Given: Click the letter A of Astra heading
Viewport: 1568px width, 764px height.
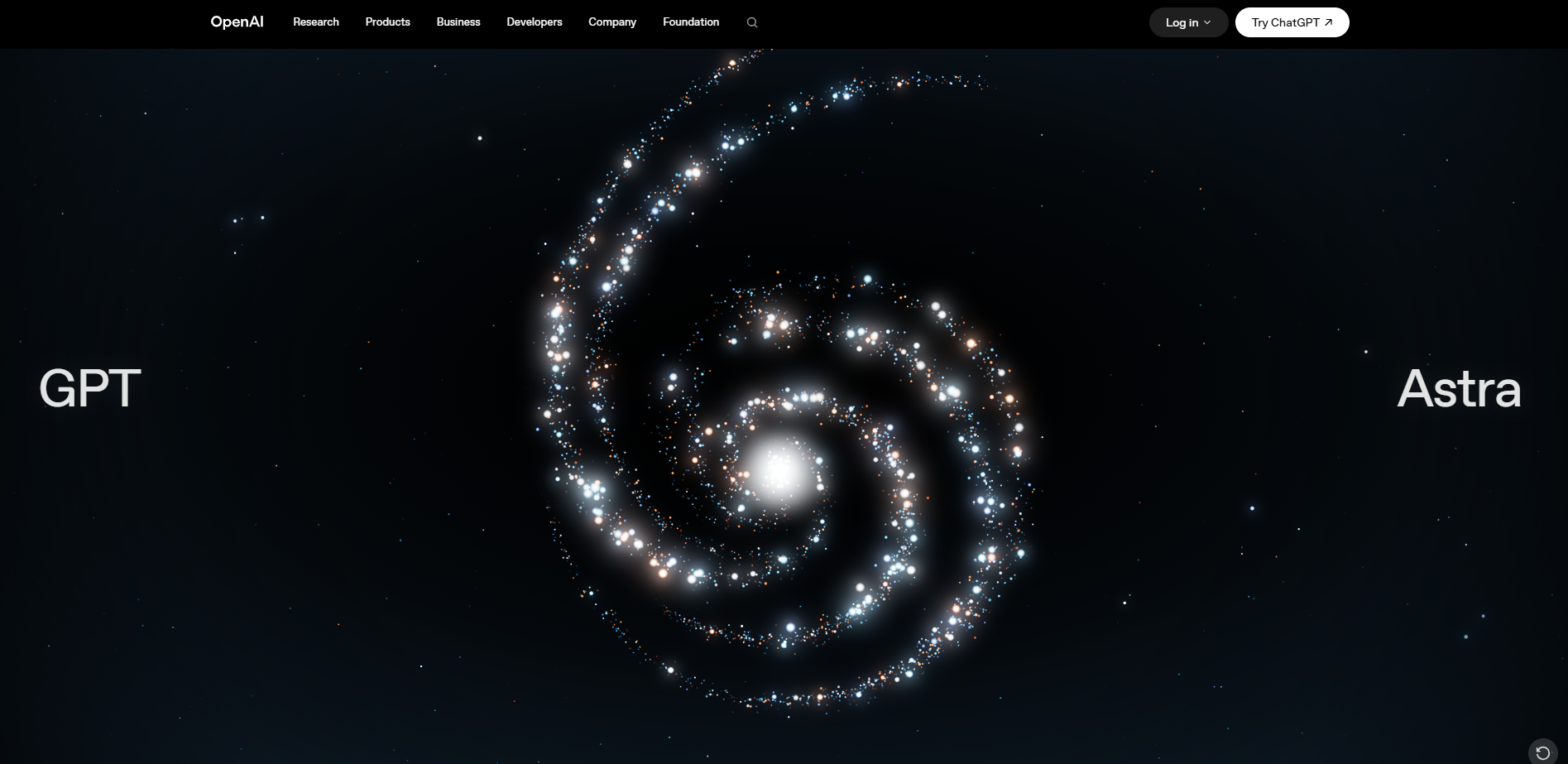Looking at the screenshot, I should coord(1416,388).
